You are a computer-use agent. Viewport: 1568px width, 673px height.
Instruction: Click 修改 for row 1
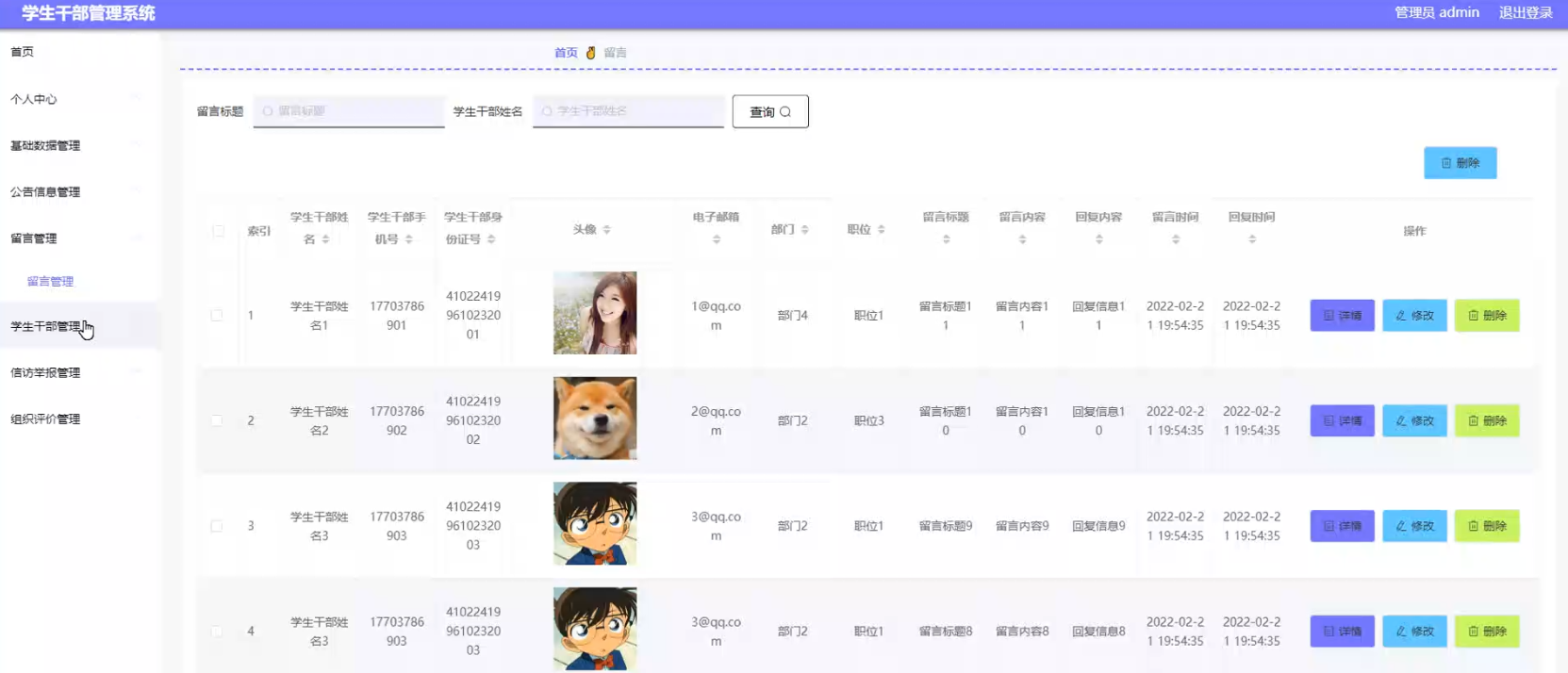coord(1414,316)
